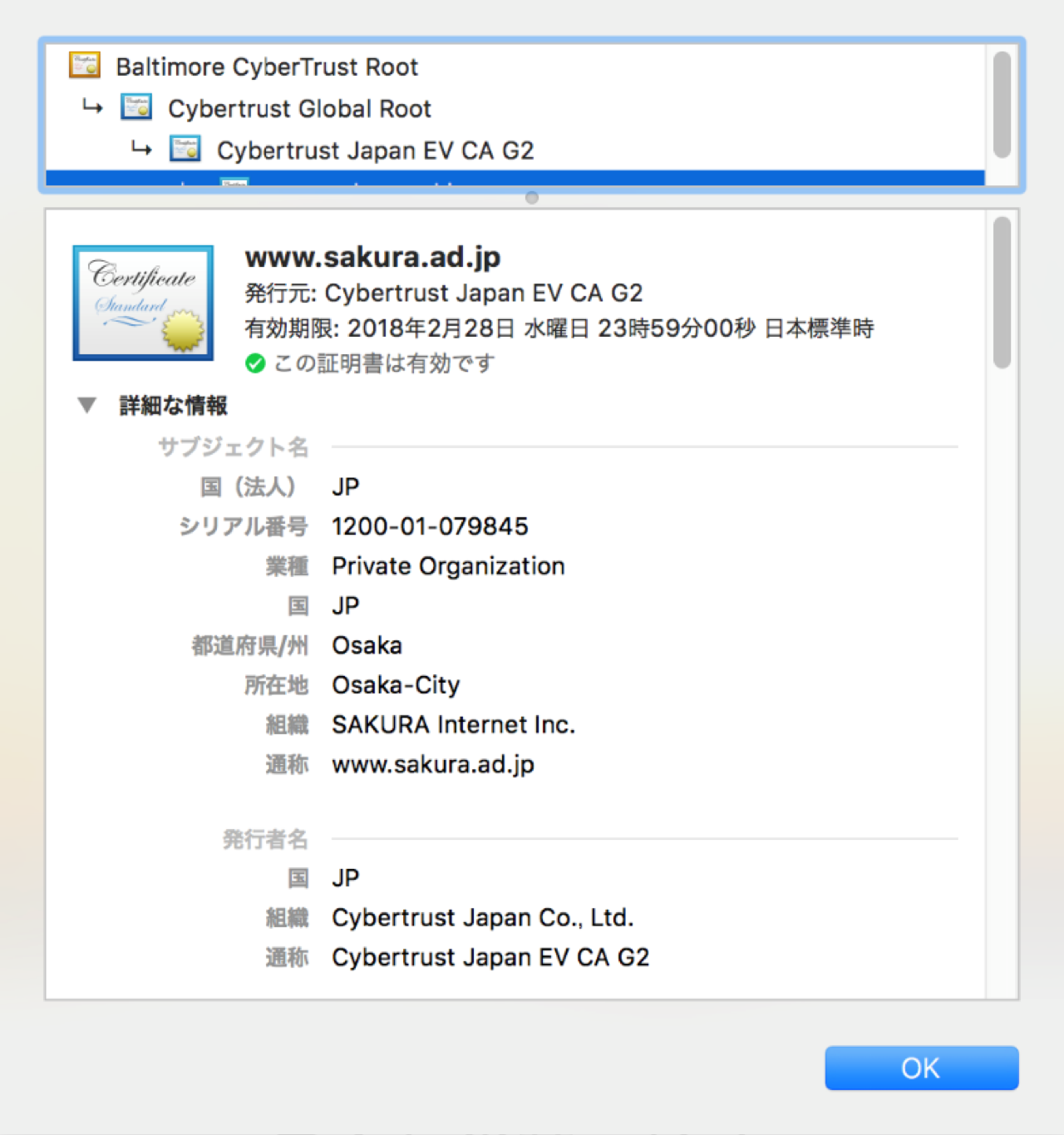The height and width of the screenshot is (1135, 1064).
Task: Click the subject common name www.sakura.ad.jp value
Action: (x=433, y=765)
